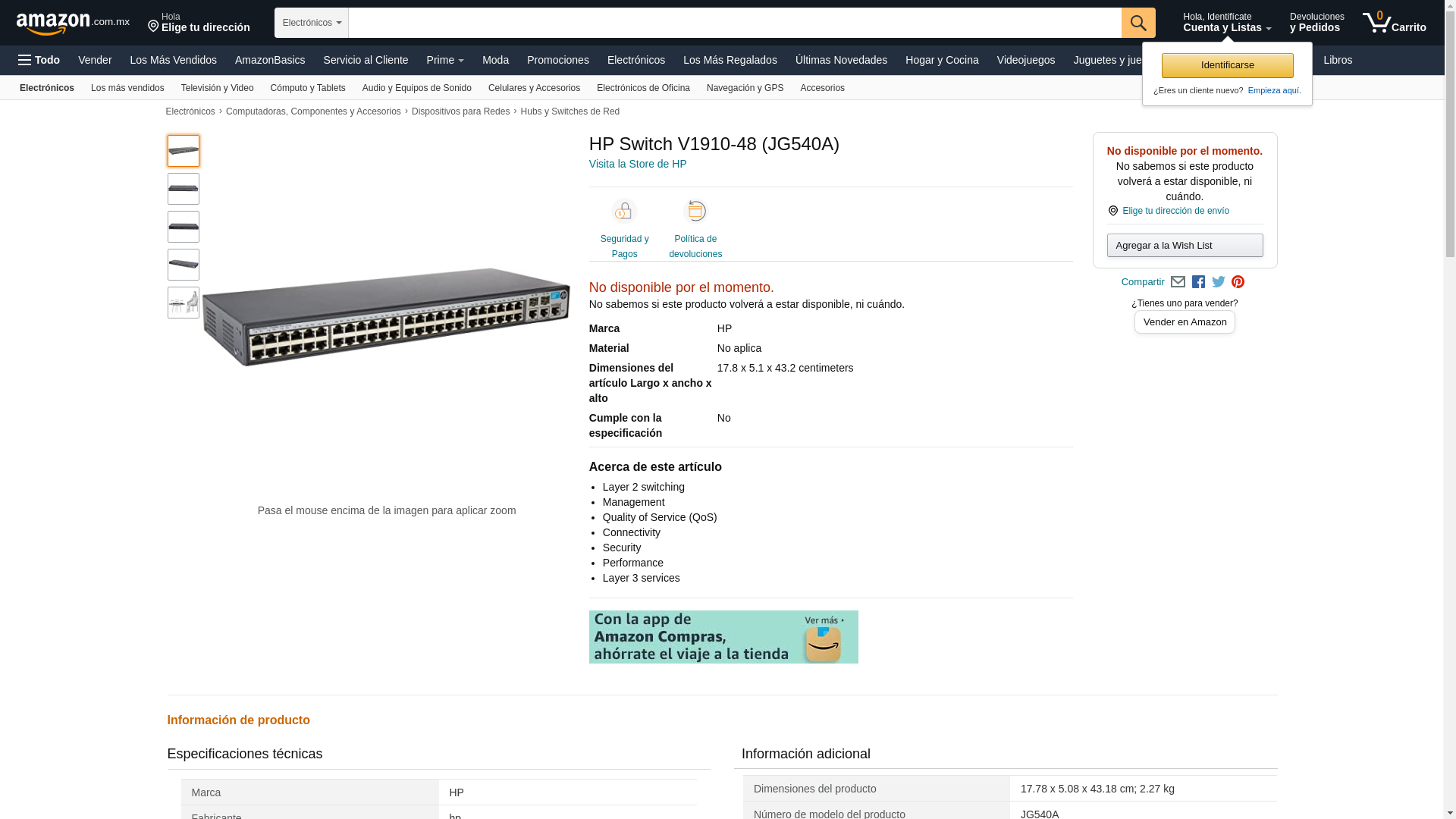Image resolution: width=1456 pixels, height=819 pixels.
Task: Share the product via email icon
Action: [1178, 282]
